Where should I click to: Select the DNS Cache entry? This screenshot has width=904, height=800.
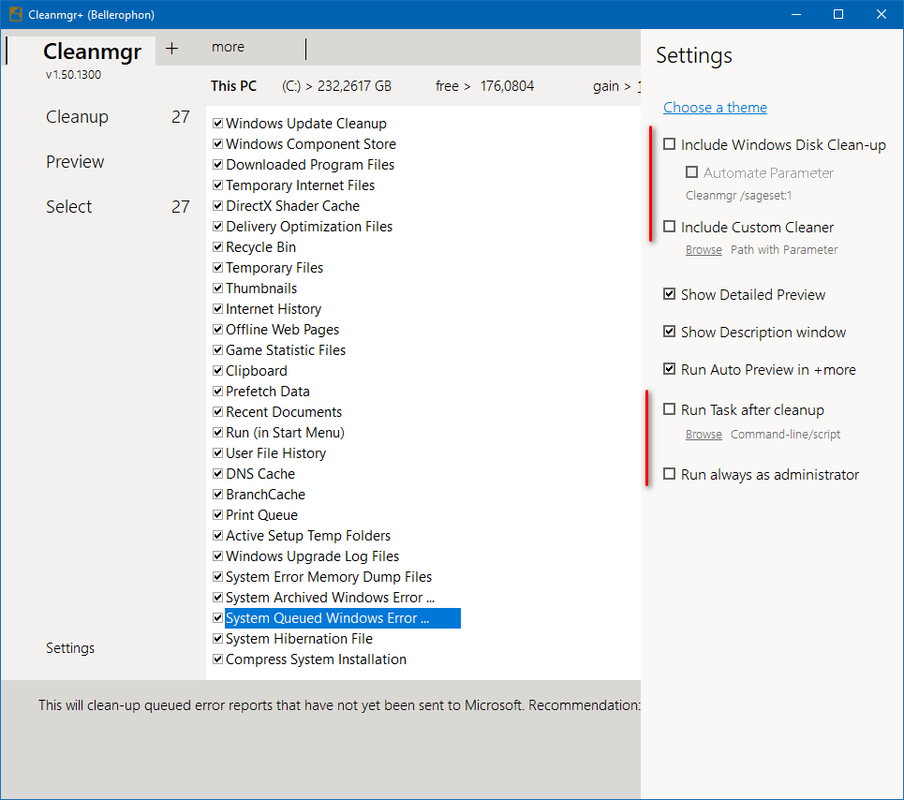point(260,474)
